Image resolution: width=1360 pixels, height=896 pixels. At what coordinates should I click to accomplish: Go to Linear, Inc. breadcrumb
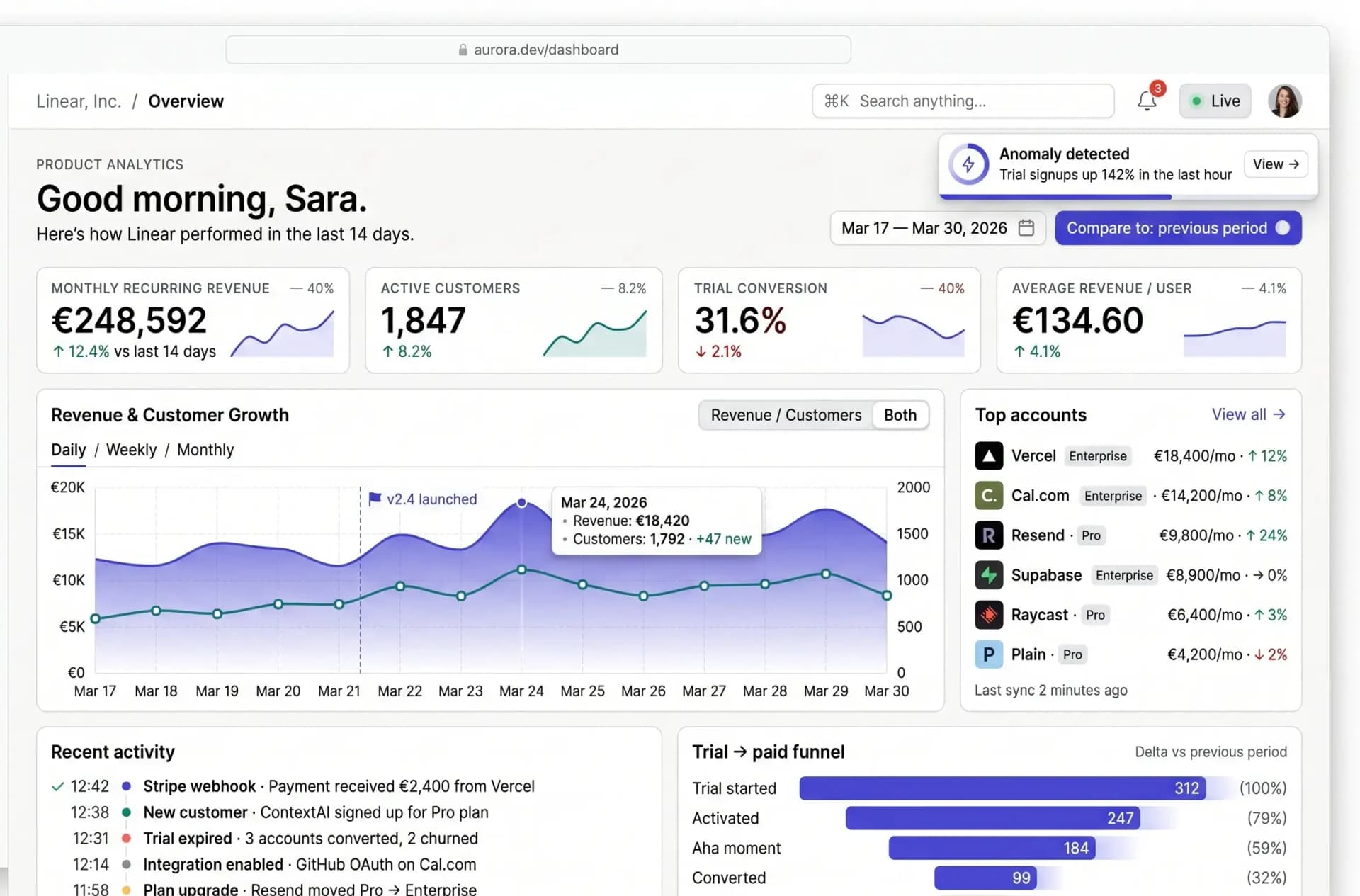click(x=79, y=101)
